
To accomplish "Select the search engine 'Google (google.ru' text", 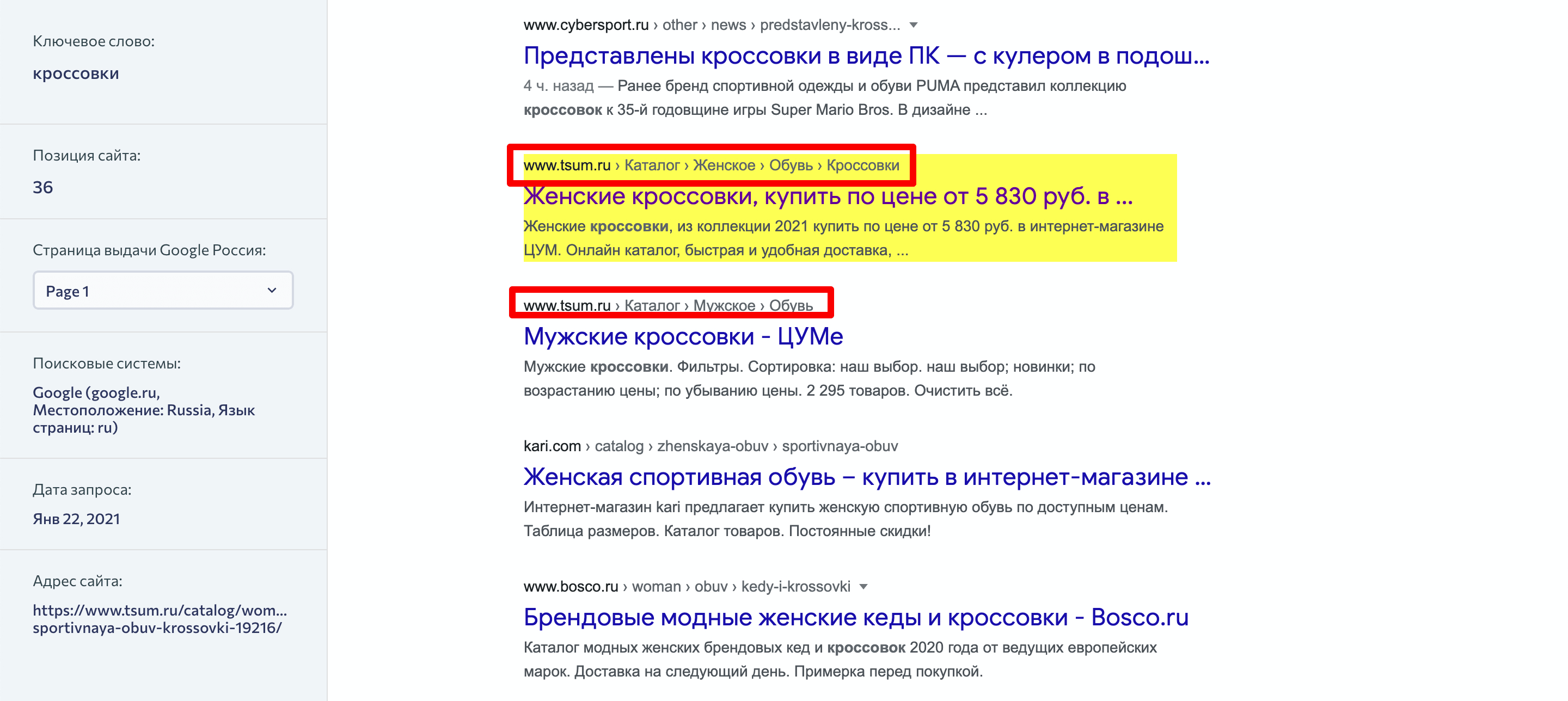I will [x=96, y=392].
